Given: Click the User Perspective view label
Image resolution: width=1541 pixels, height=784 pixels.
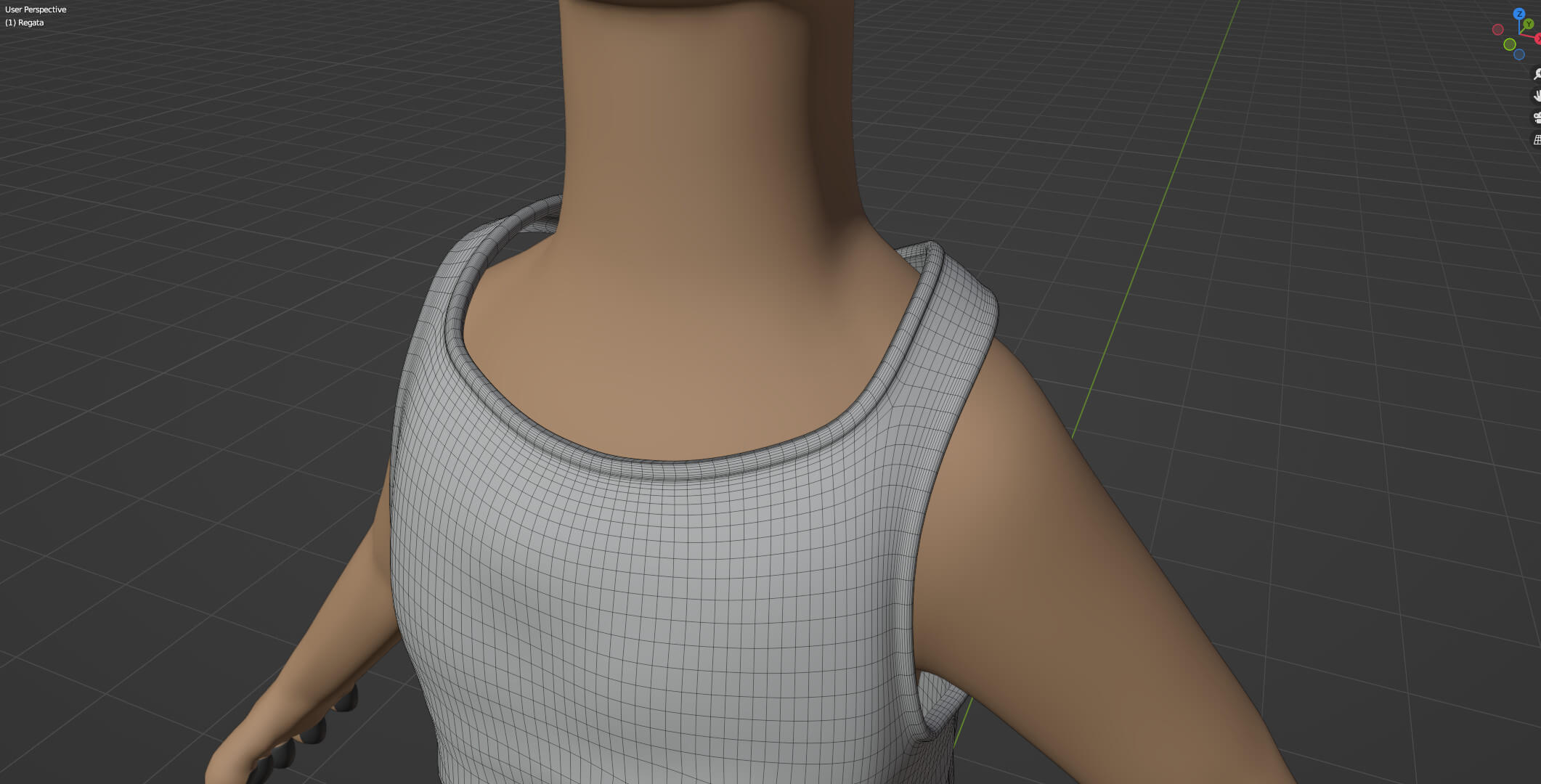Looking at the screenshot, I should (36, 9).
